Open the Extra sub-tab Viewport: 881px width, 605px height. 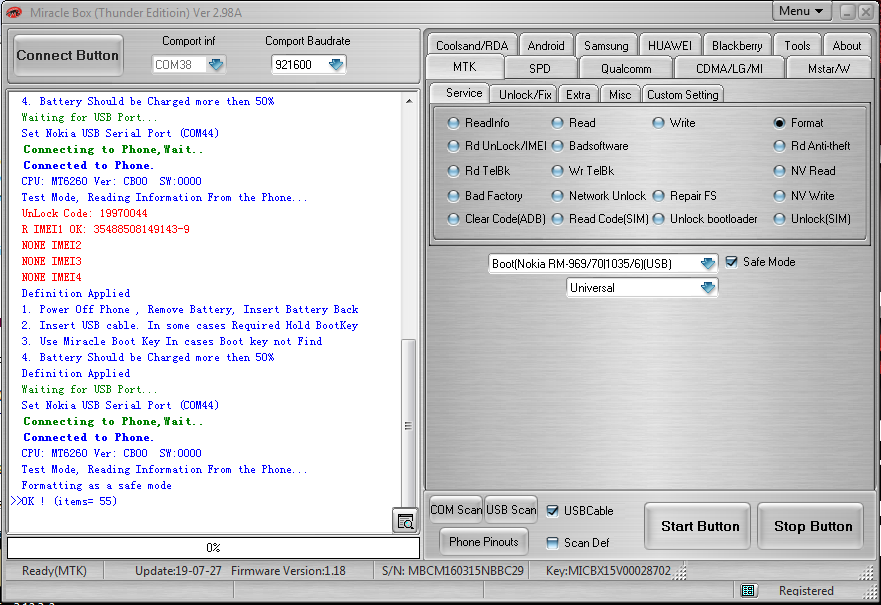[x=578, y=94]
